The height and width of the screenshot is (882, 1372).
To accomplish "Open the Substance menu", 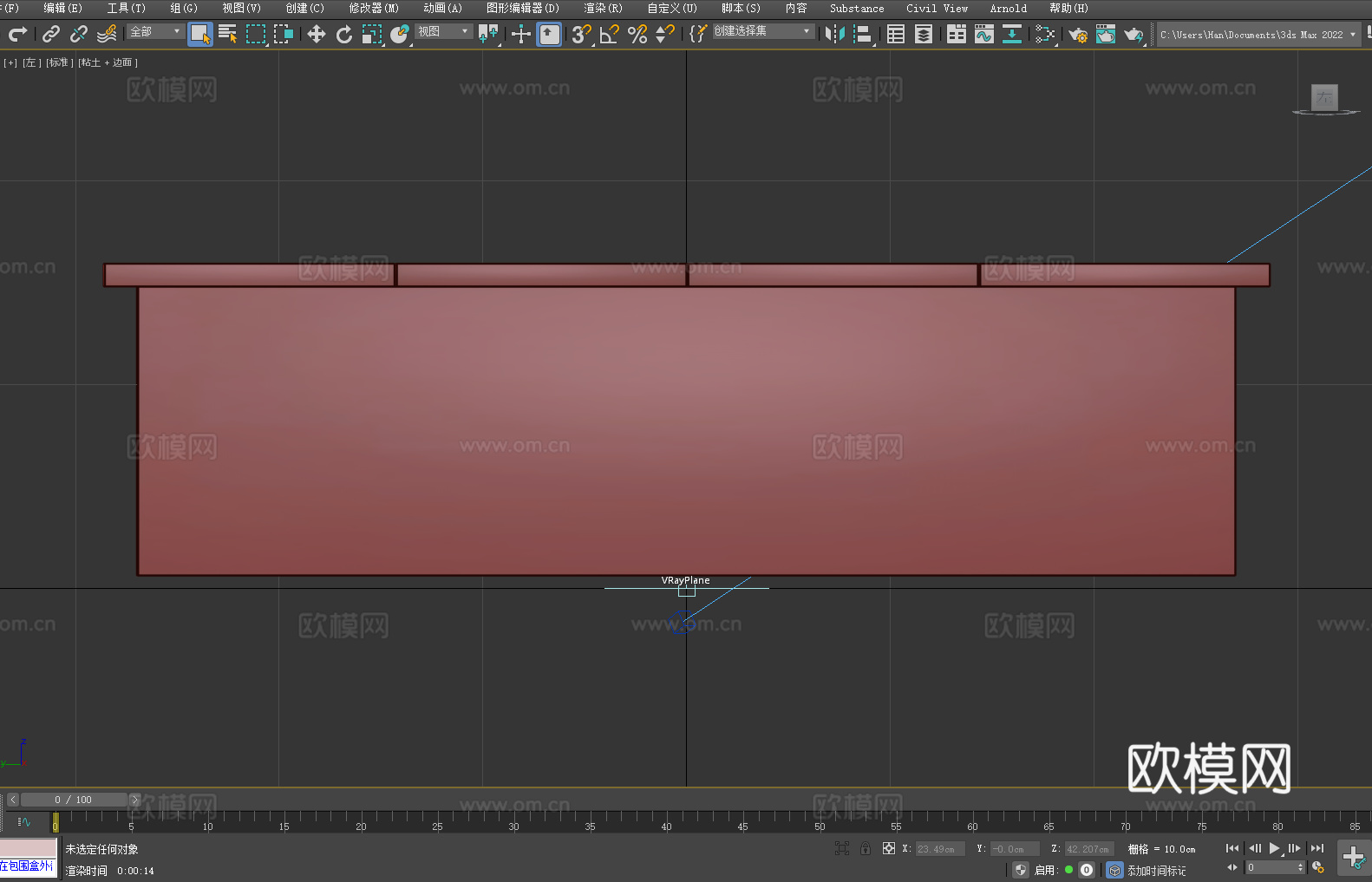I will pos(857,8).
